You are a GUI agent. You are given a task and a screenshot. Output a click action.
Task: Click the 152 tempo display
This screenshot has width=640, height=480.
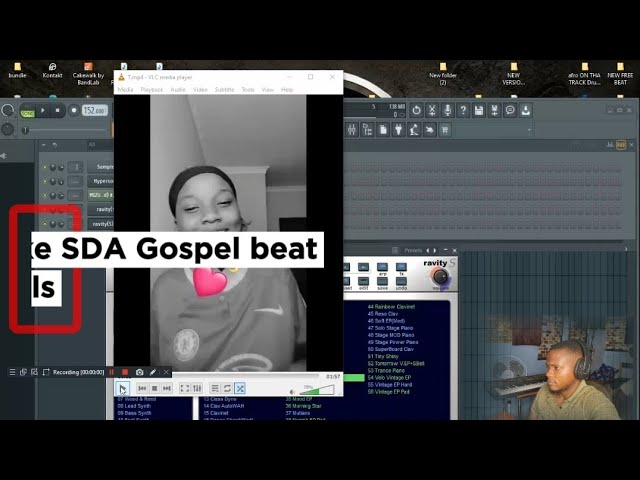click(95, 110)
